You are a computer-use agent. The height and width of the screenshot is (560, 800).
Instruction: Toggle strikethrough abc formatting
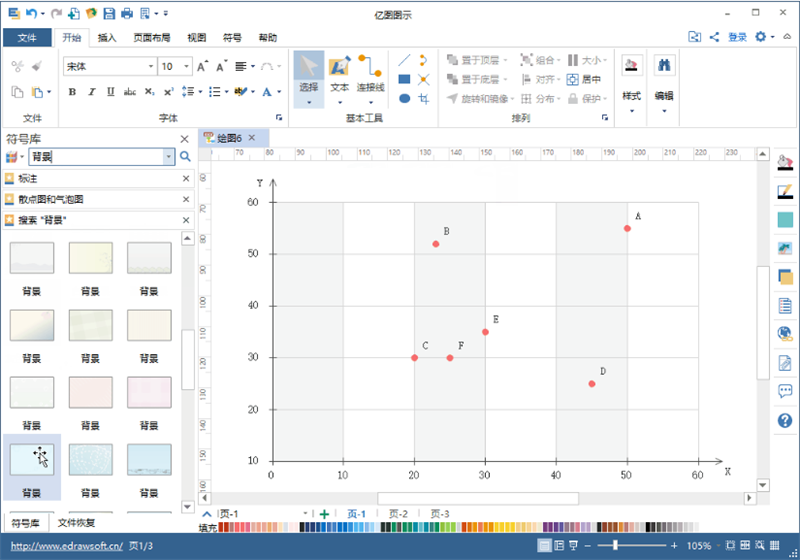130,92
